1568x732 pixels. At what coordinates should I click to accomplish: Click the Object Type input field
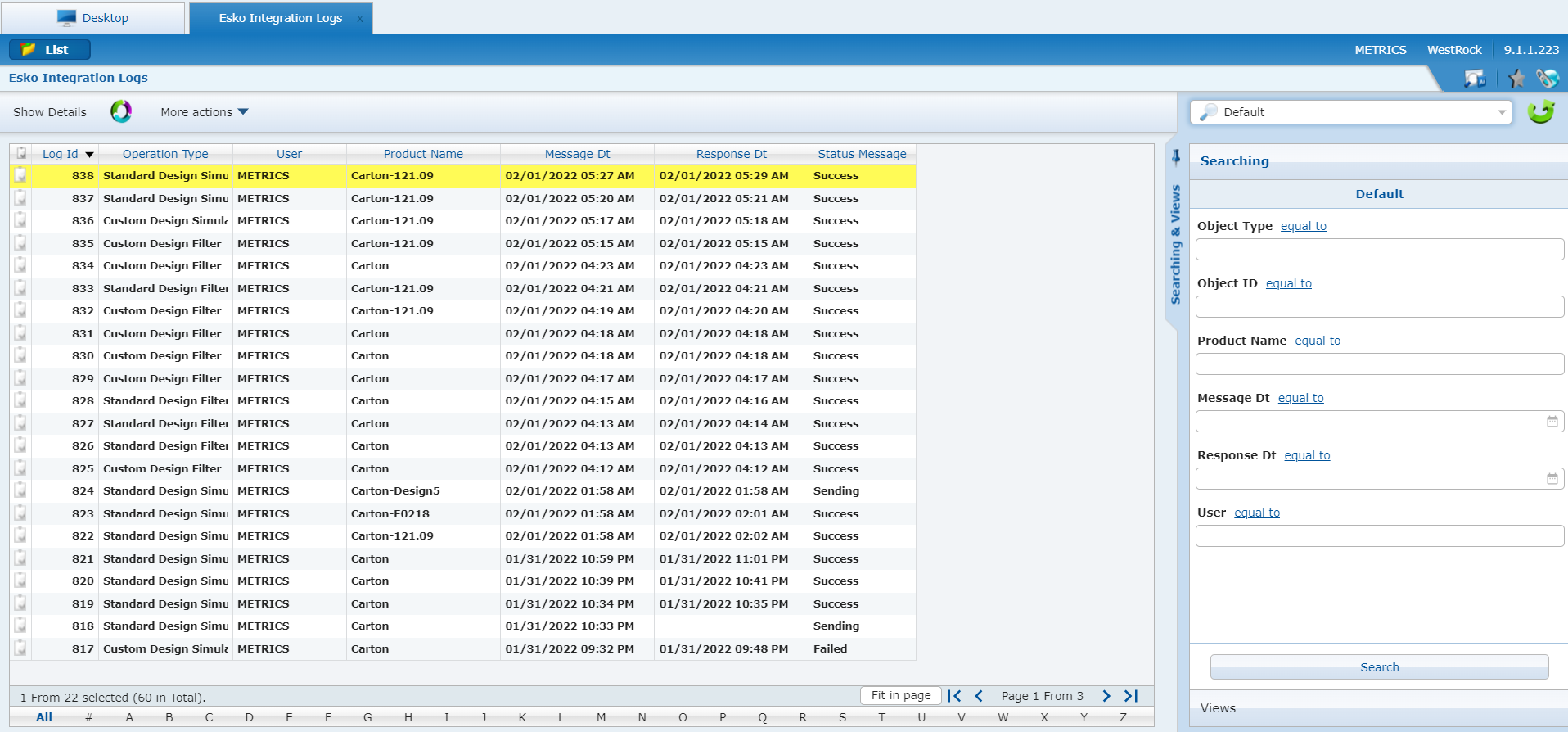1379,250
